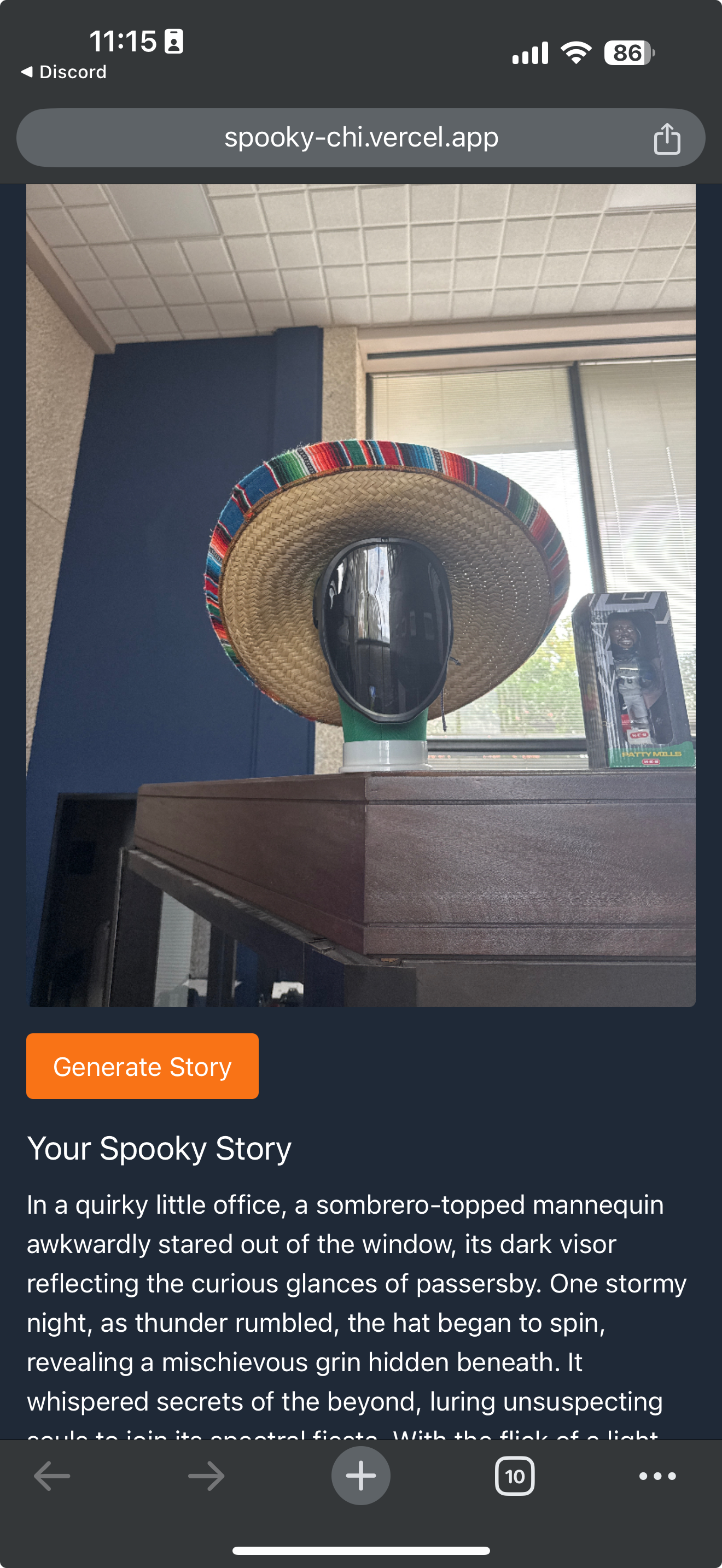Tap the uploaded sombrero mannequin photo

click(360, 595)
